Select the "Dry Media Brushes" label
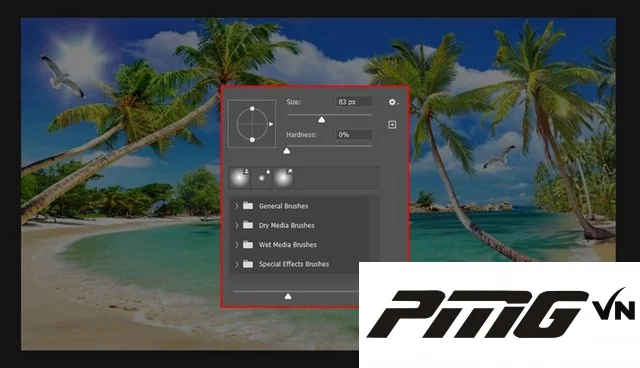 click(287, 225)
